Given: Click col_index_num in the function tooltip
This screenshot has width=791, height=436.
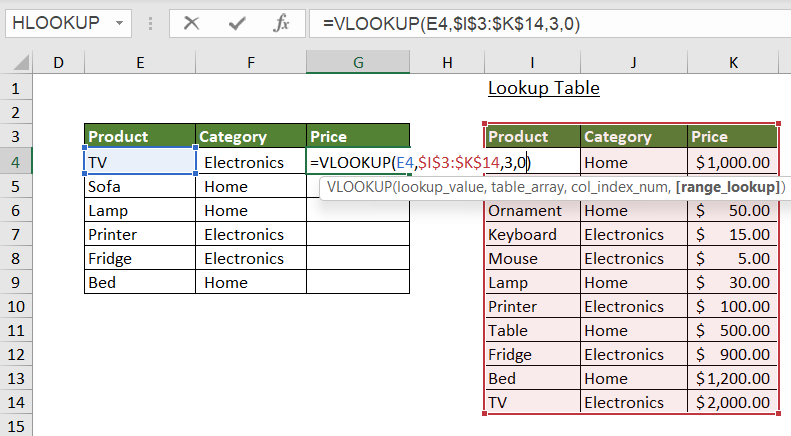Looking at the screenshot, I should coord(621,187).
